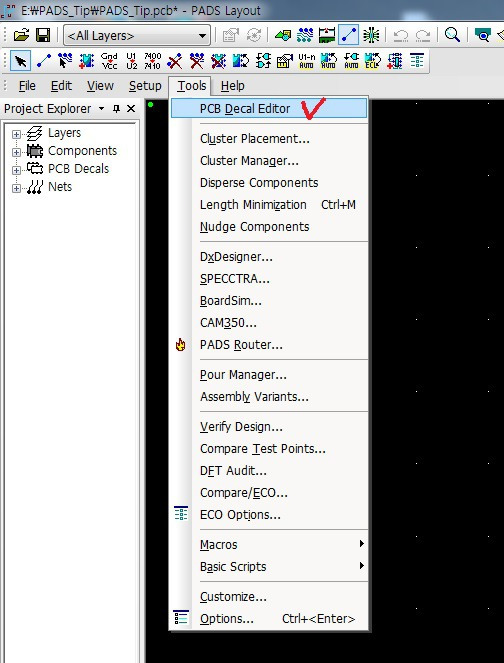
Task: Click the U1-n Auto Renumber icon
Action: click(x=307, y=61)
